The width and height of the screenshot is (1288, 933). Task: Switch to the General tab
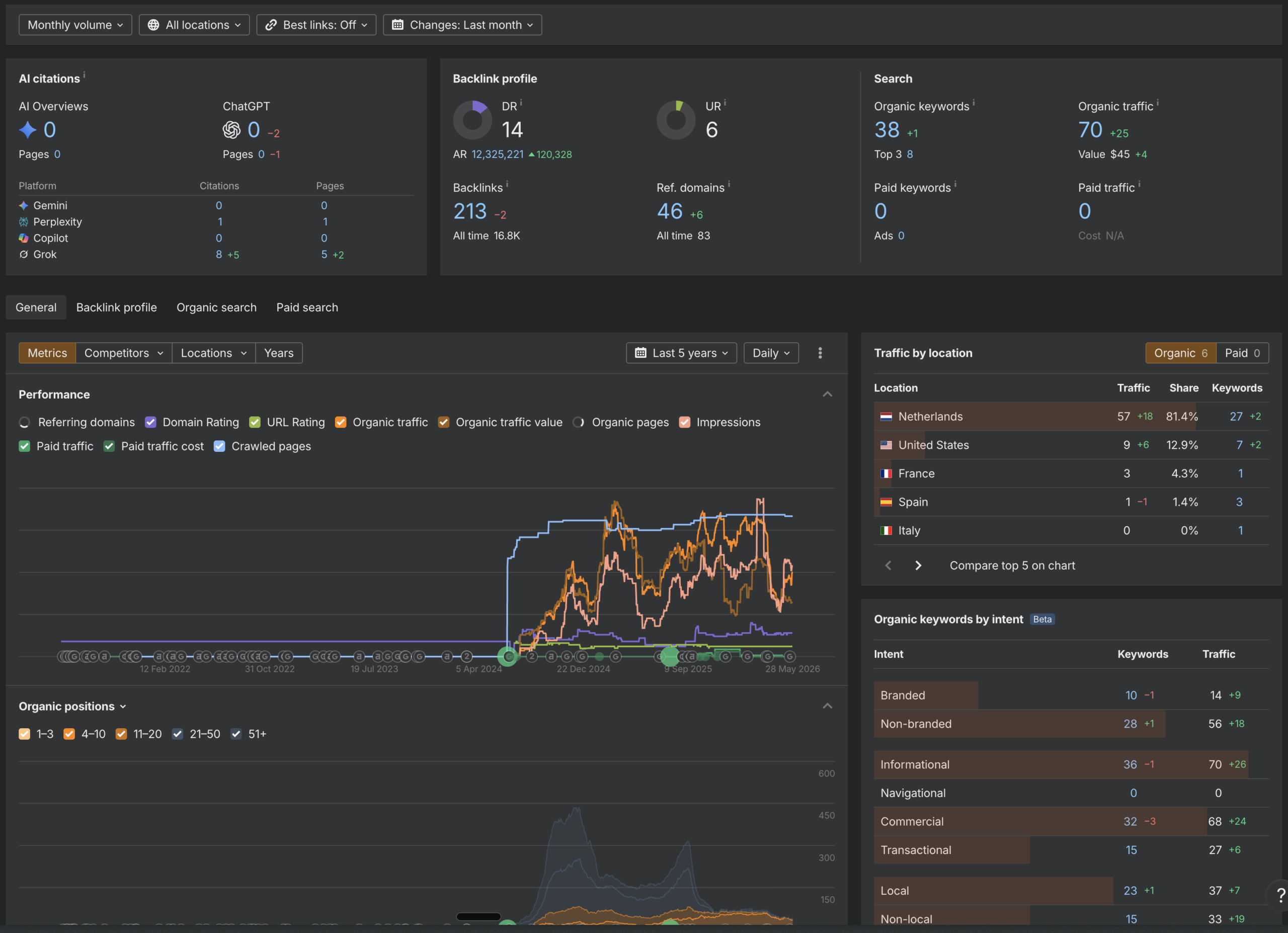pyautogui.click(x=36, y=308)
